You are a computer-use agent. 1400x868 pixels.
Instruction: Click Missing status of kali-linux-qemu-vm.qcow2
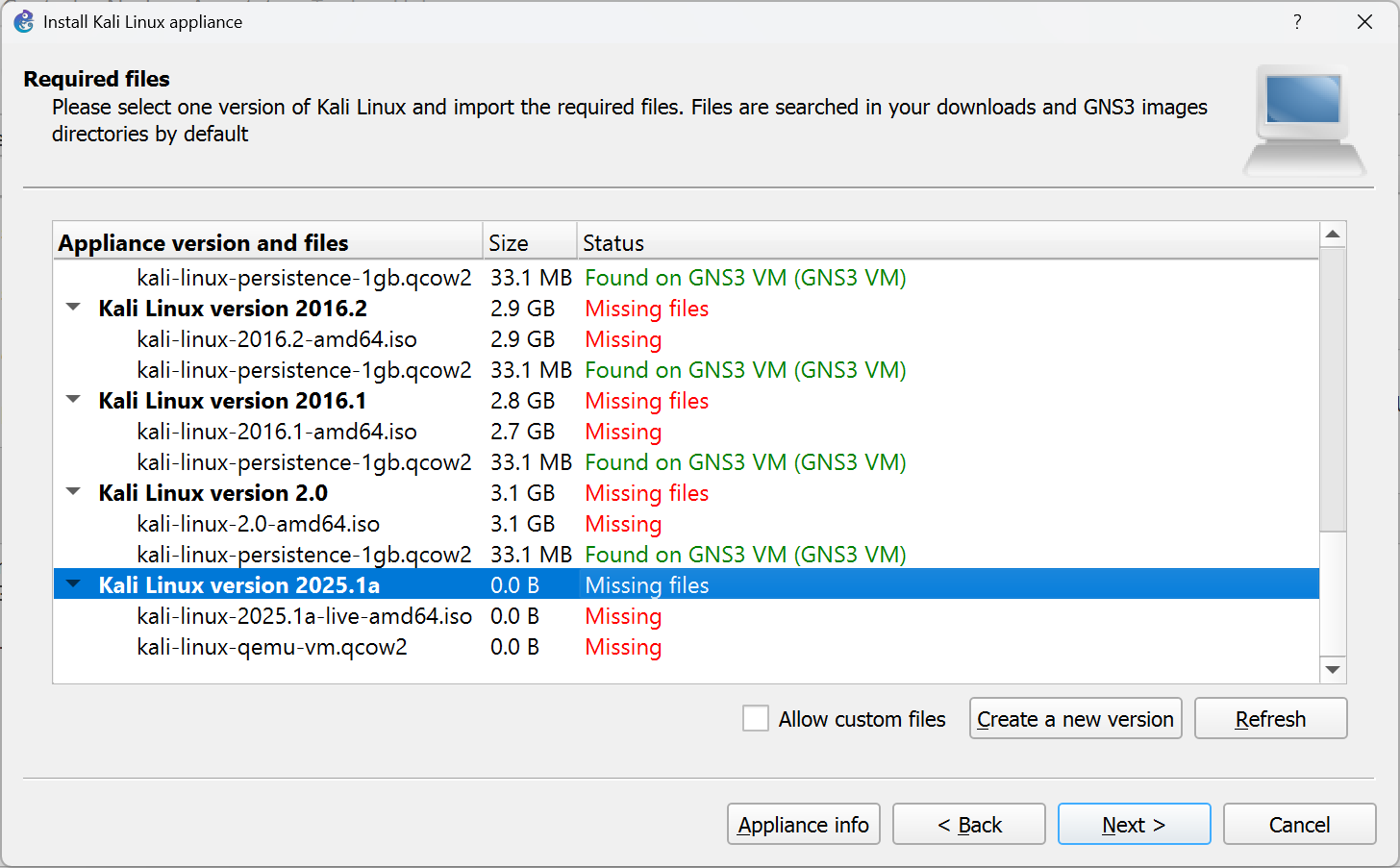tap(623, 646)
